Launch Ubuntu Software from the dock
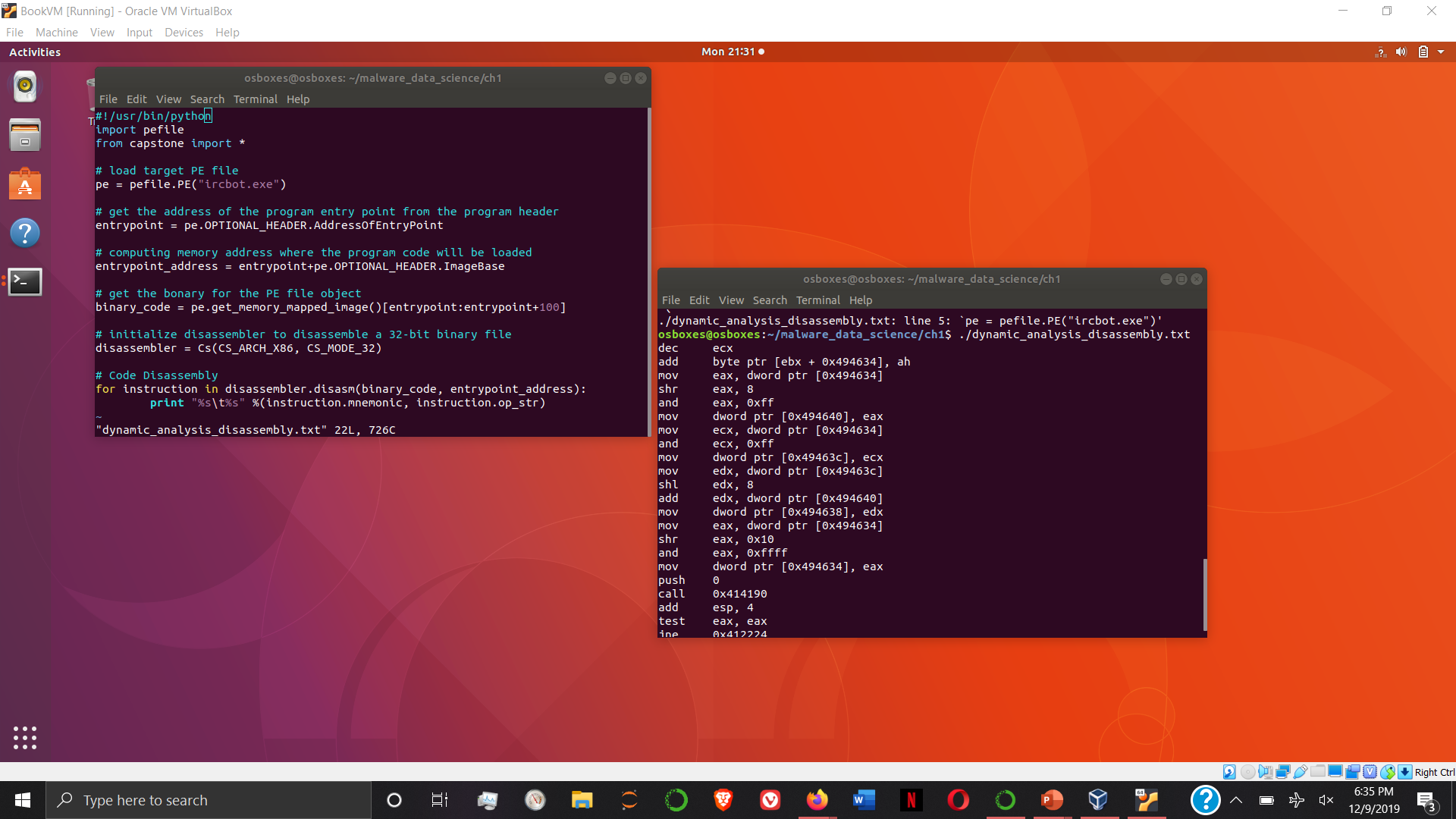The width and height of the screenshot is (1456, 819). click(25, 184)
